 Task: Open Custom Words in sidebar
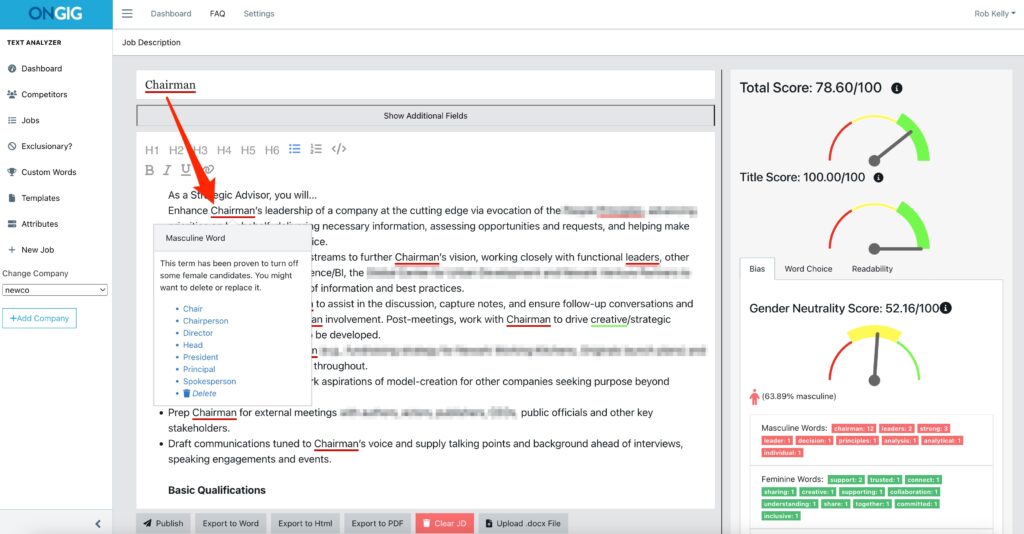42,172
